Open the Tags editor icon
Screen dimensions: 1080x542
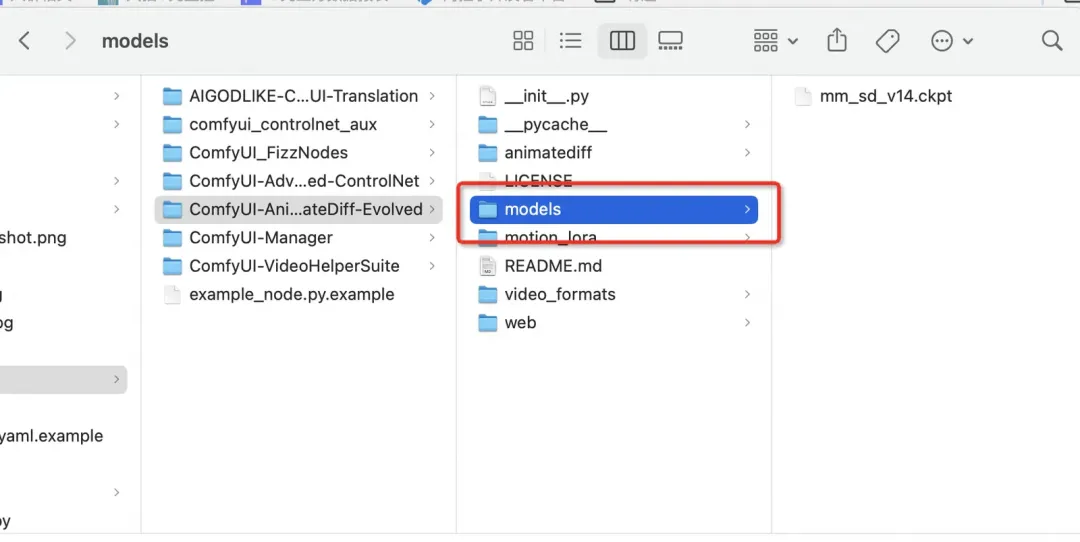click(888, 41)
